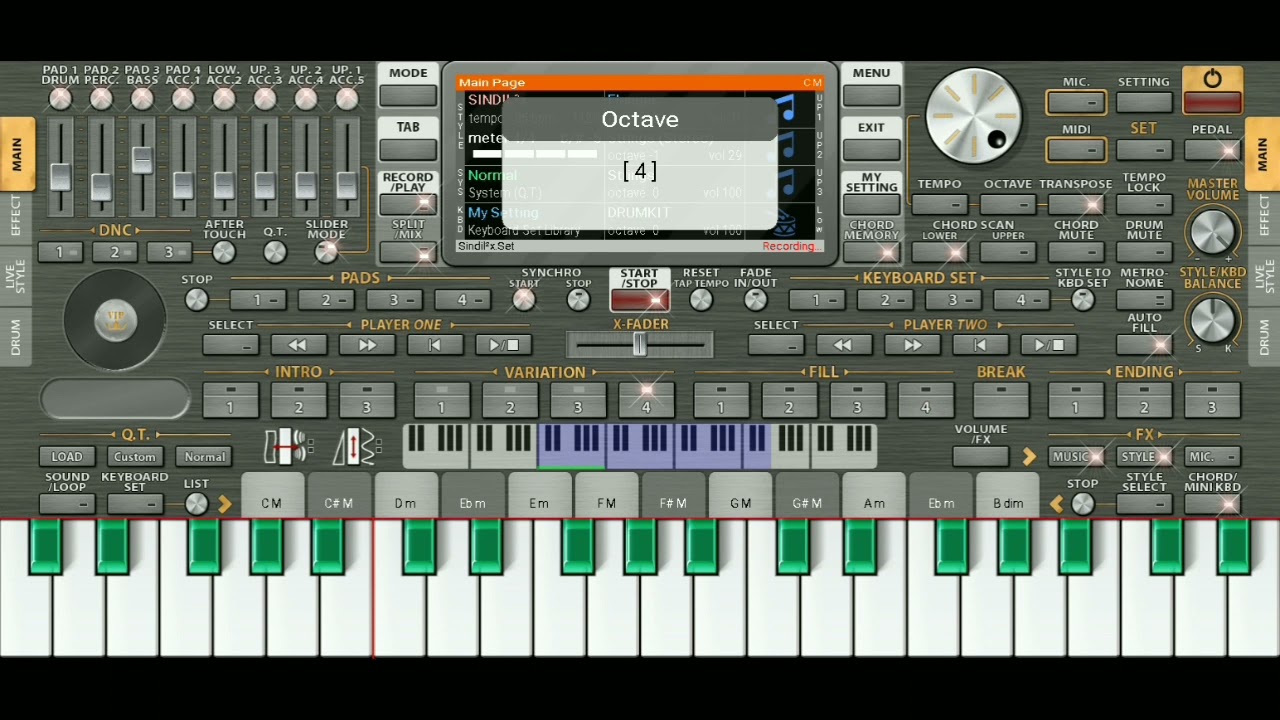
Task: Select the FM chord pad
Action: point(606,497)
